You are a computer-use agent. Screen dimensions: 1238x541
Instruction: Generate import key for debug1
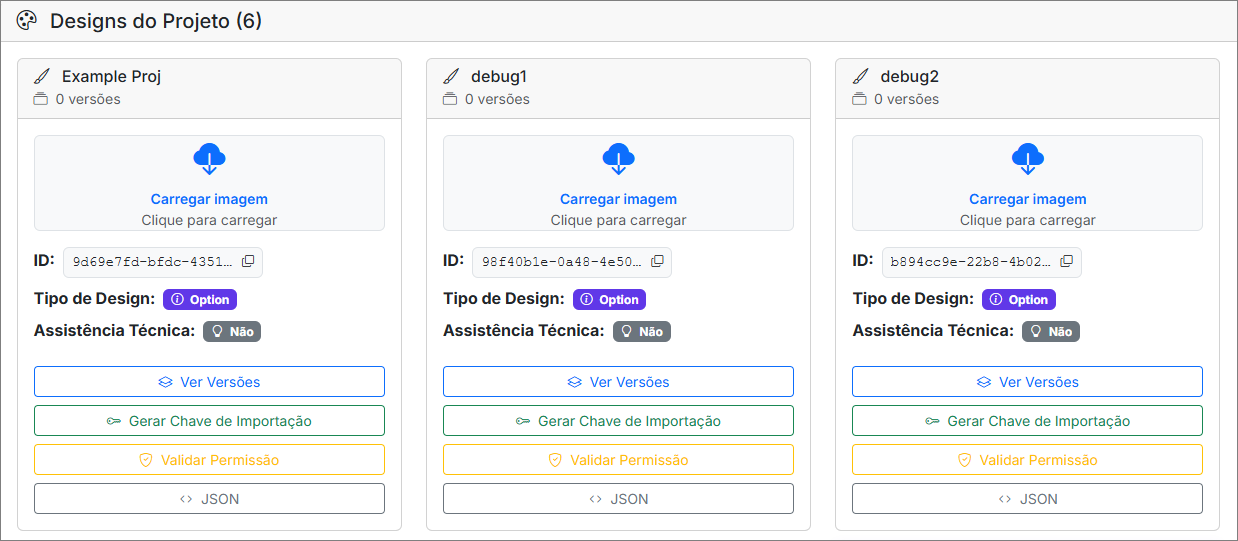pyautogui.click(x=618, y=421)
